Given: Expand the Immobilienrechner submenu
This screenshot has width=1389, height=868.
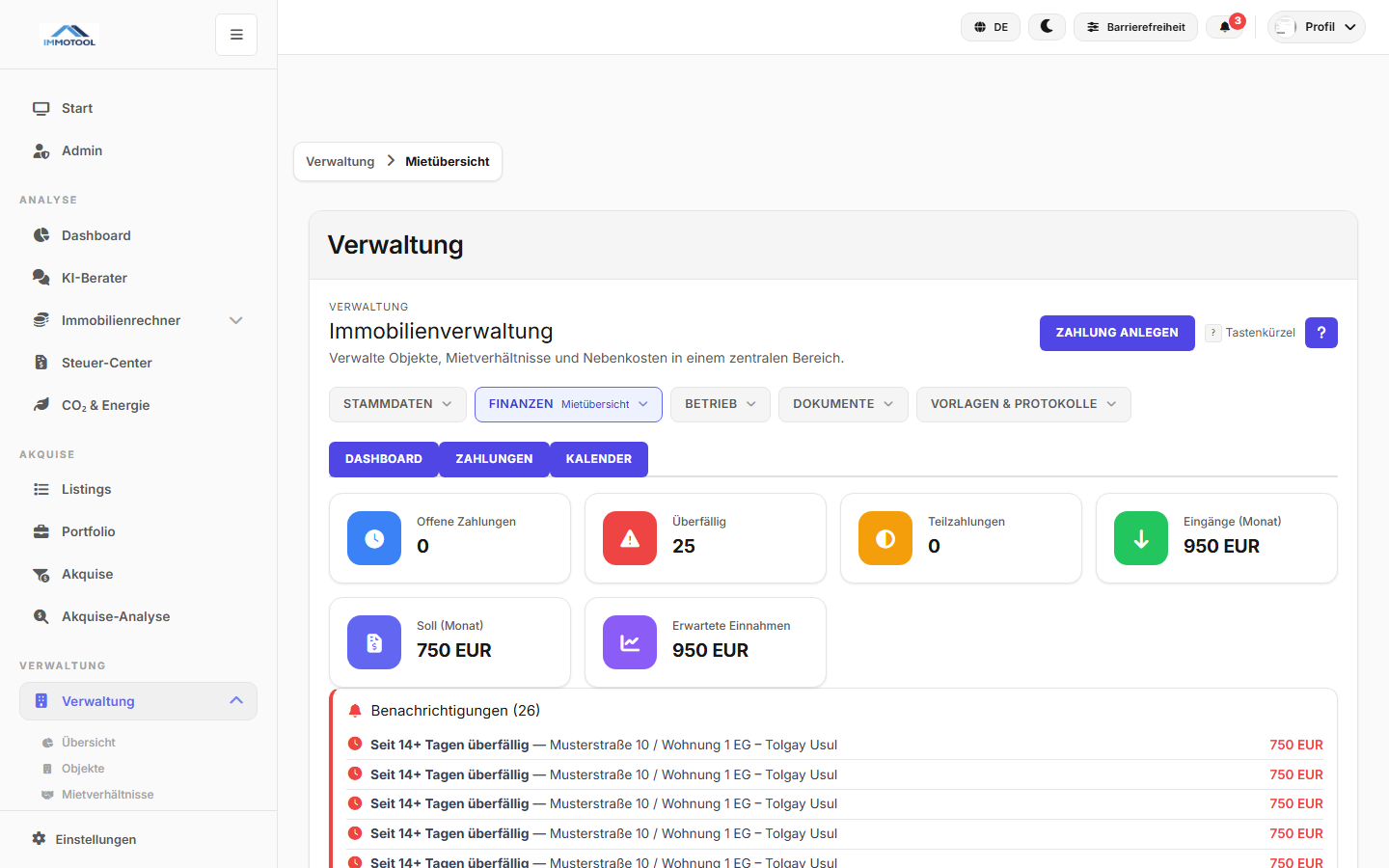Looking at the screenshot, I should click(x=236, y=319).
